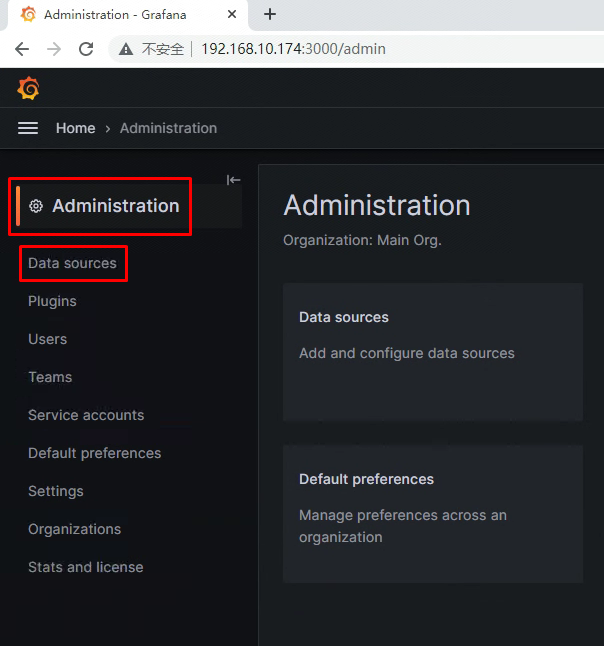Click the Data sources card title
Image resolution: width=604 pixels, height=646 pixels.
[x=344, y=317]
